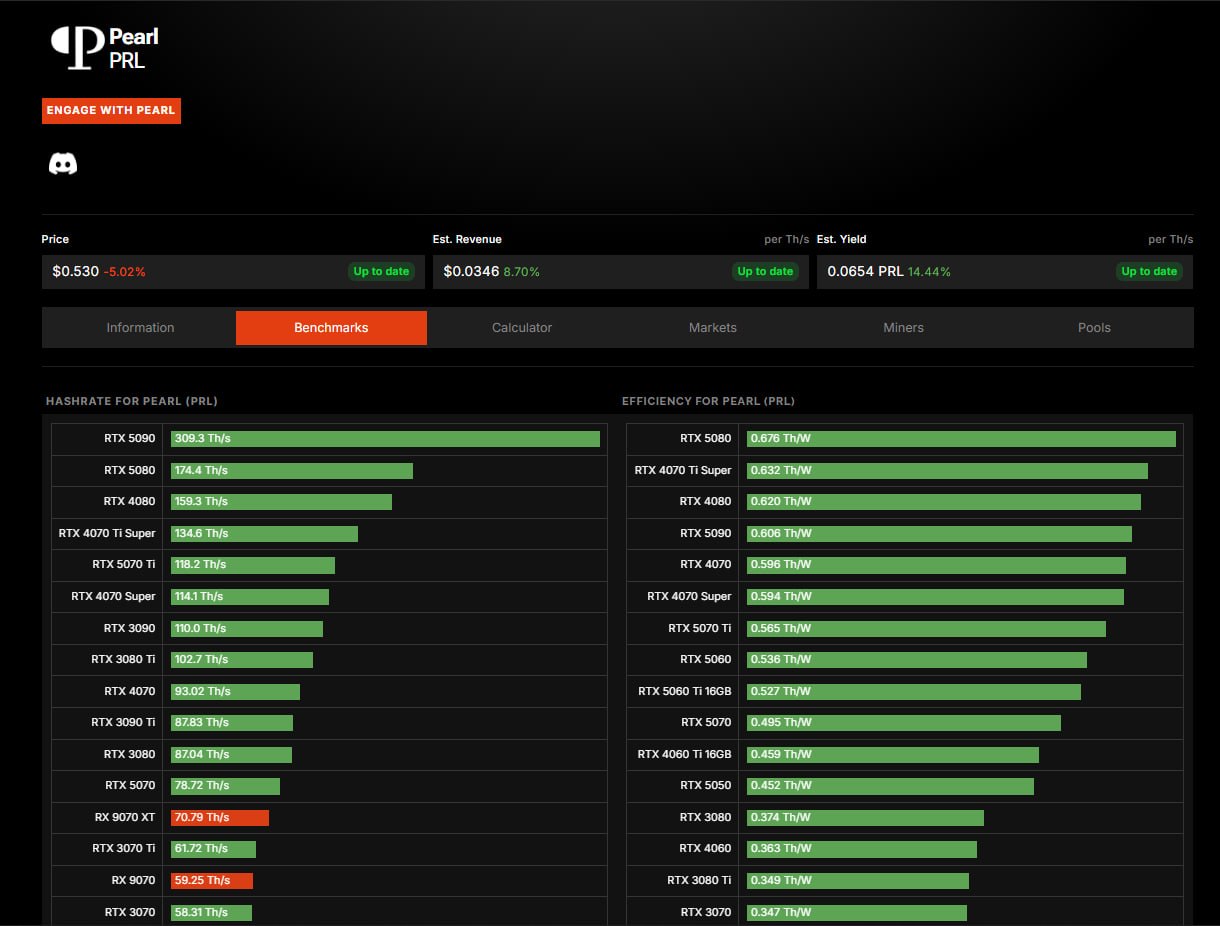Switch to the Pools tab

coord(1094,328)
